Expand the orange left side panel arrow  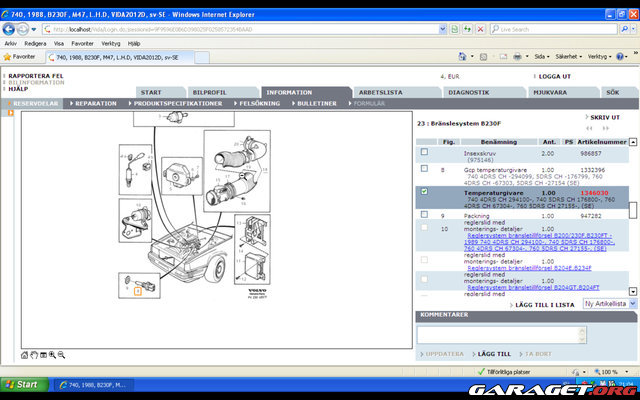click(x=10, y=113)
